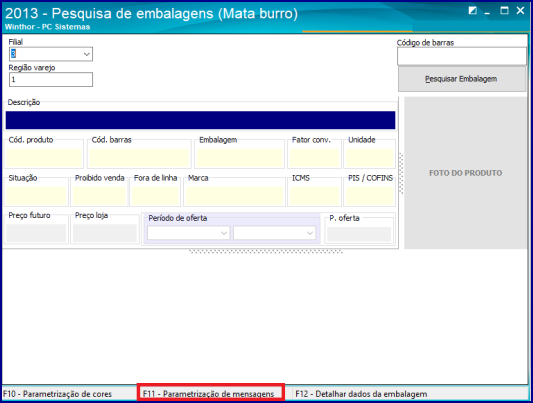
Task: Click the FOTO DO PRODUTO image area
Action: tap(465, 173)
